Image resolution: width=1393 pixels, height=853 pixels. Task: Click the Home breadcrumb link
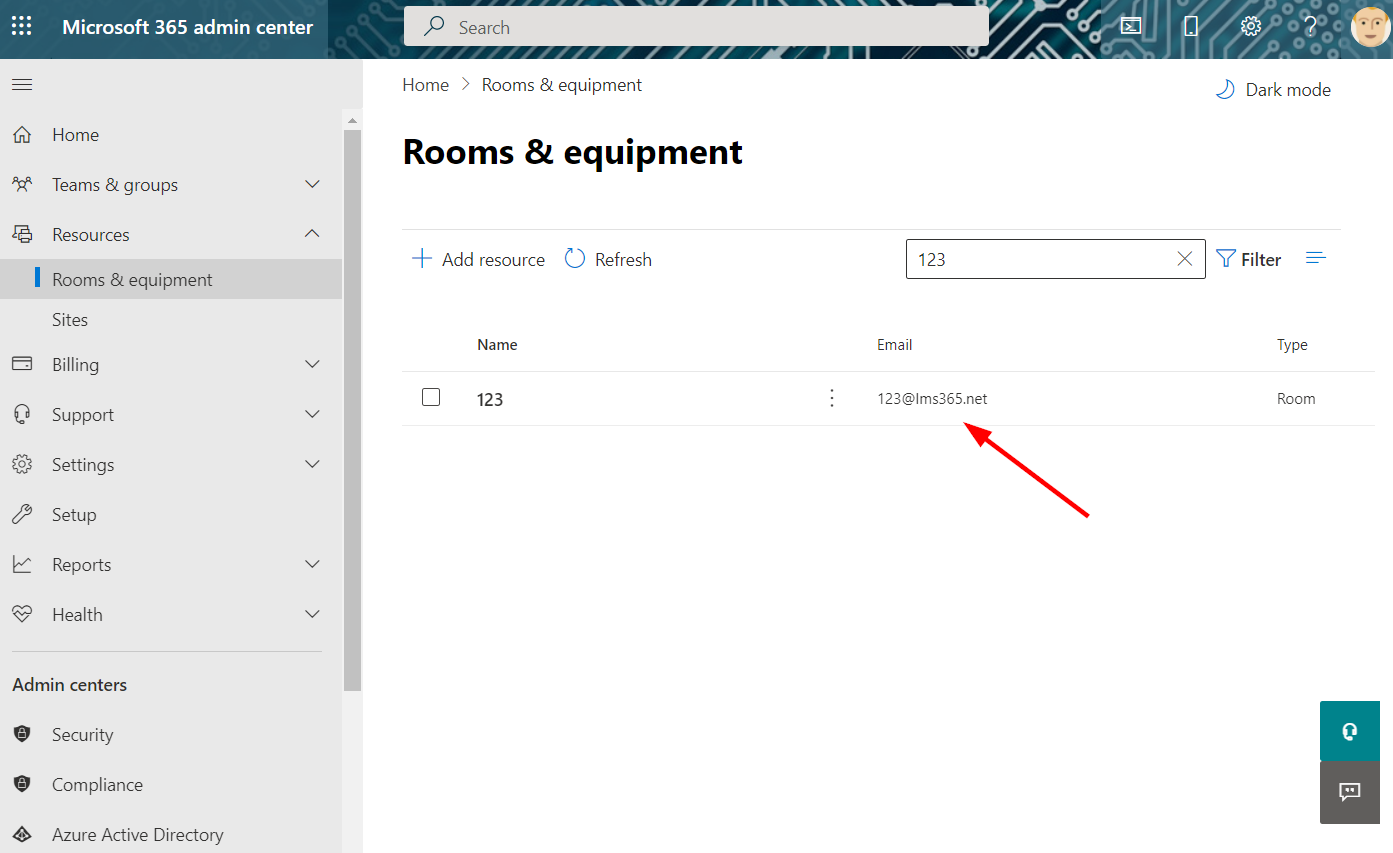coord(425,85)
